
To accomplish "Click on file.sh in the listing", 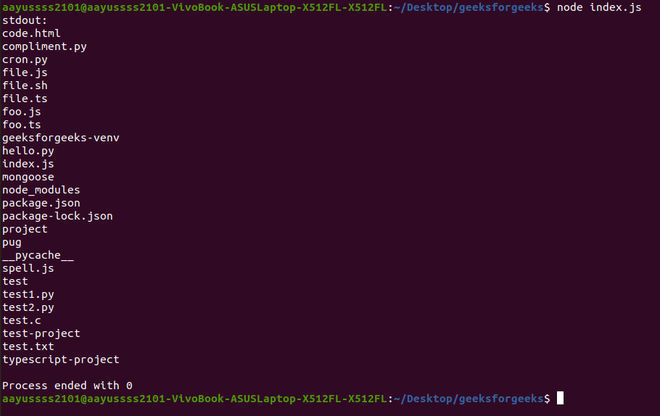I will point(24,85).
